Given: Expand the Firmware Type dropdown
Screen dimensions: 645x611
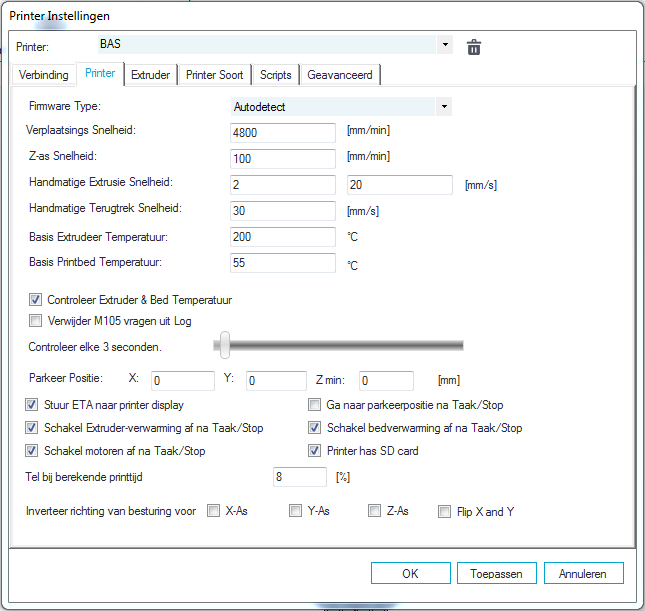Looking at the screenshot, I should coord(444,107).
